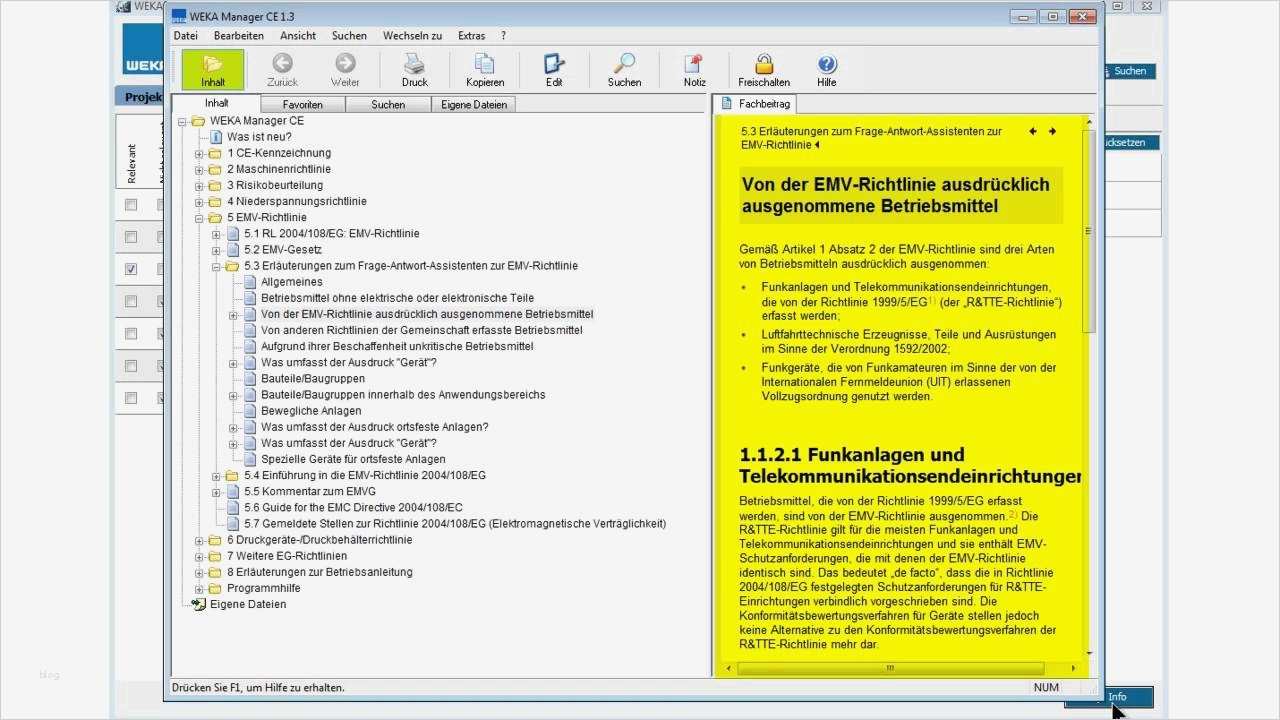The image size is (1280, 720).
Task: Select the Fachbeitrag tab
Action: 756,103
